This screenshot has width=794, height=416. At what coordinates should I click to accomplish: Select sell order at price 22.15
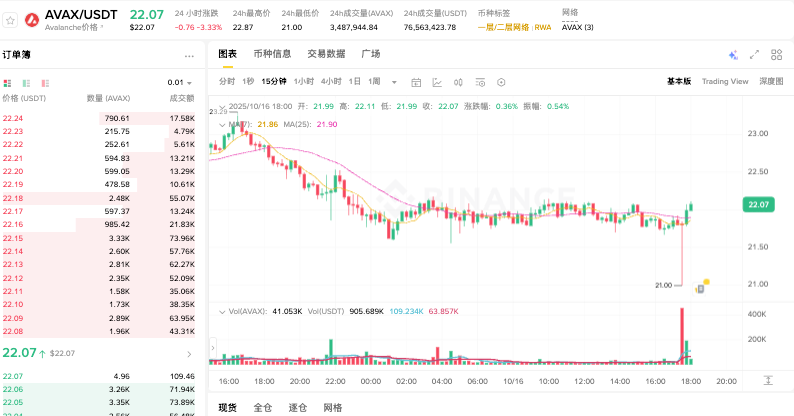click(x=99, y=238)
